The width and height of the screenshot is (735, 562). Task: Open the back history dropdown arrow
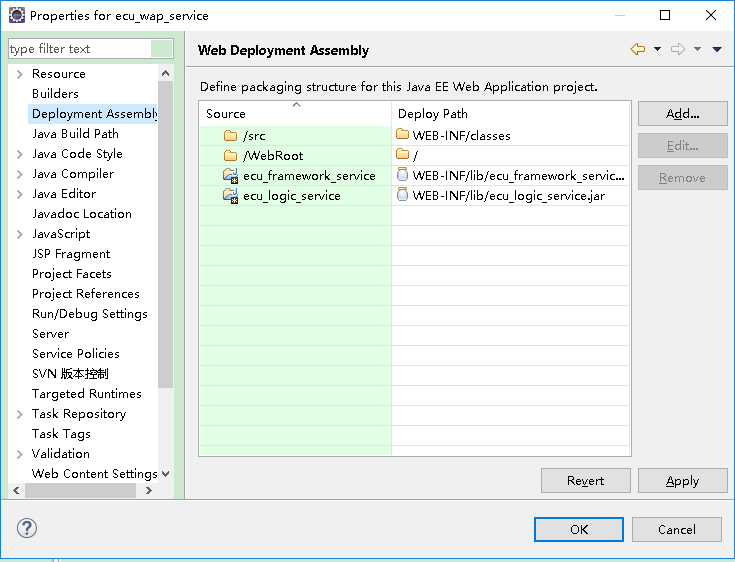658,49
